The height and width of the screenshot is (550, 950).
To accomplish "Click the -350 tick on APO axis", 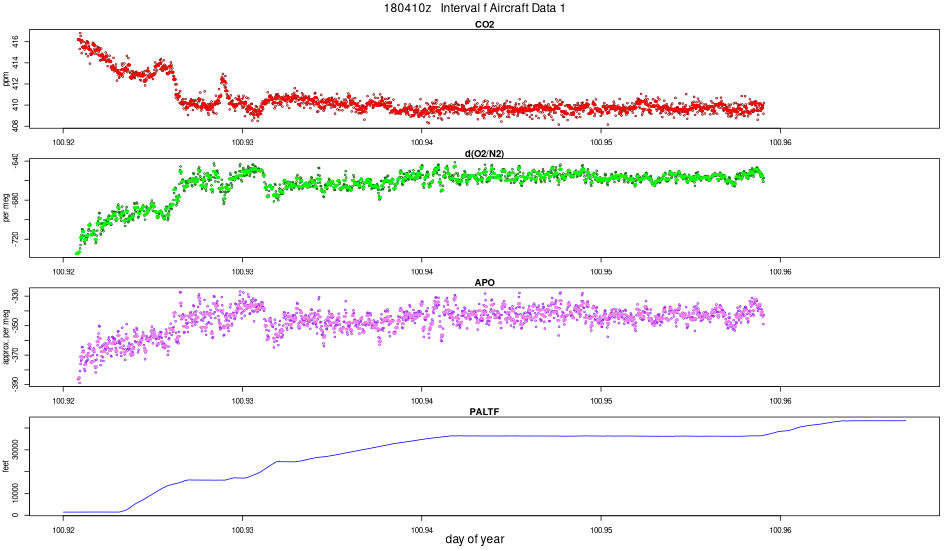I will (16, 325).
